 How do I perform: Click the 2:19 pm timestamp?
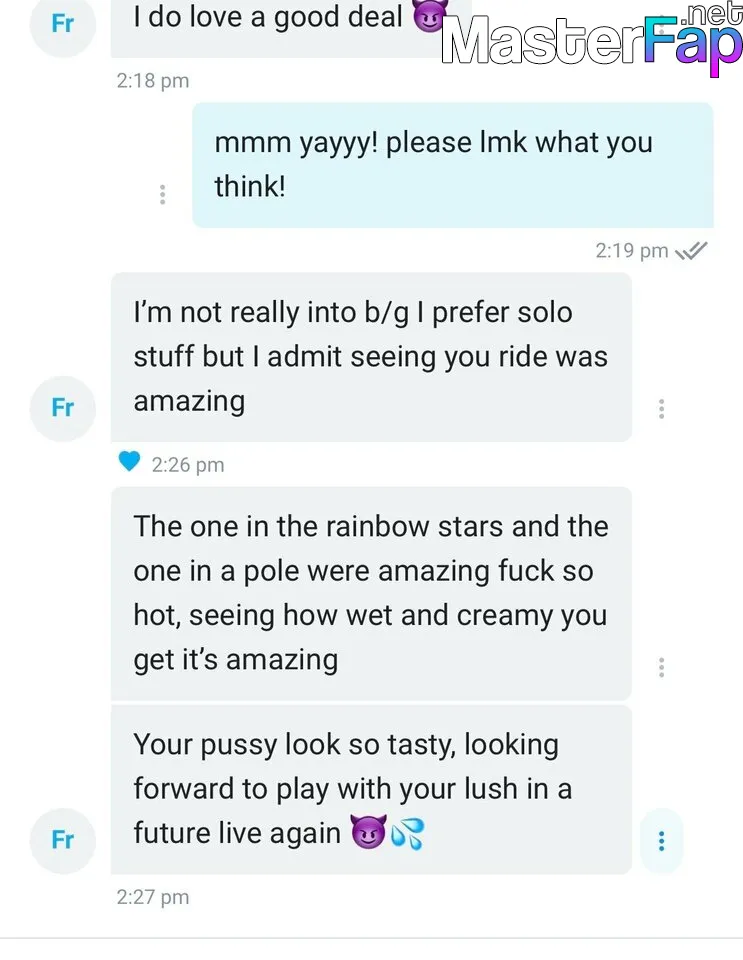[631, 251]
